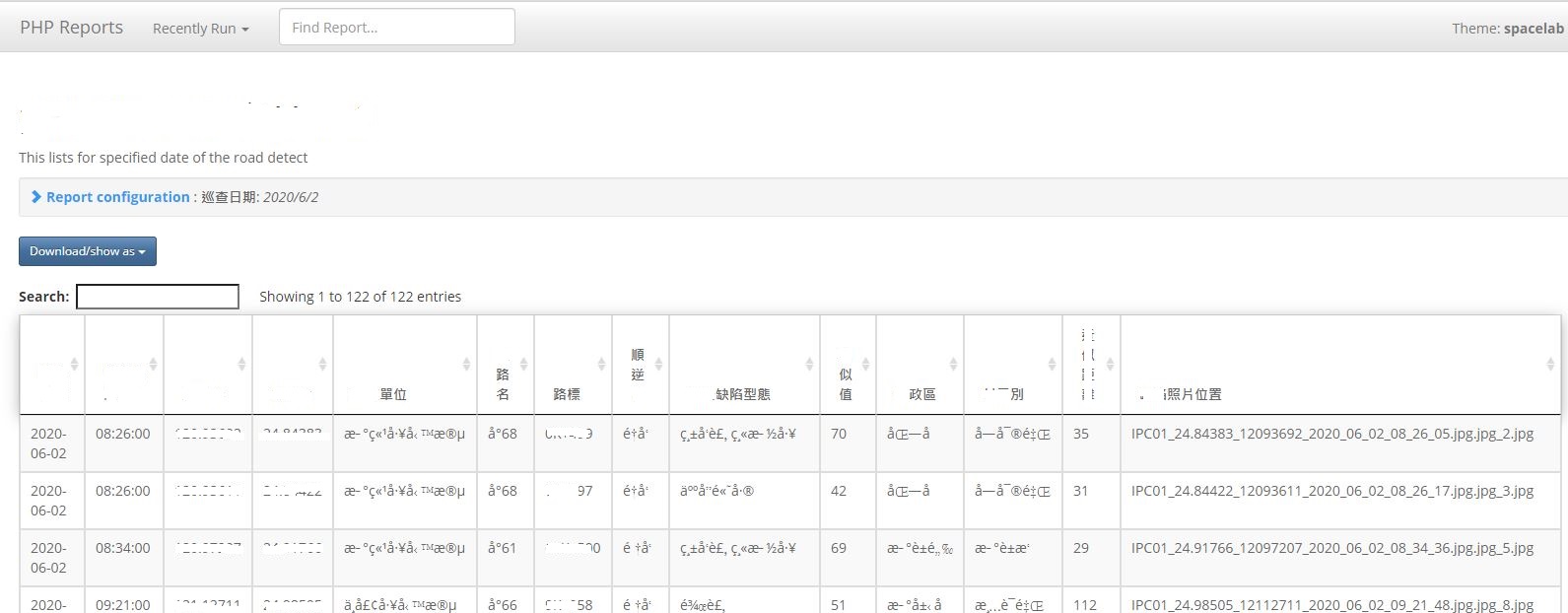The image size is (1568, 613).
Task: Select photo filename ending jpg_3.jpg
Action: click(x=1331, y=491)
